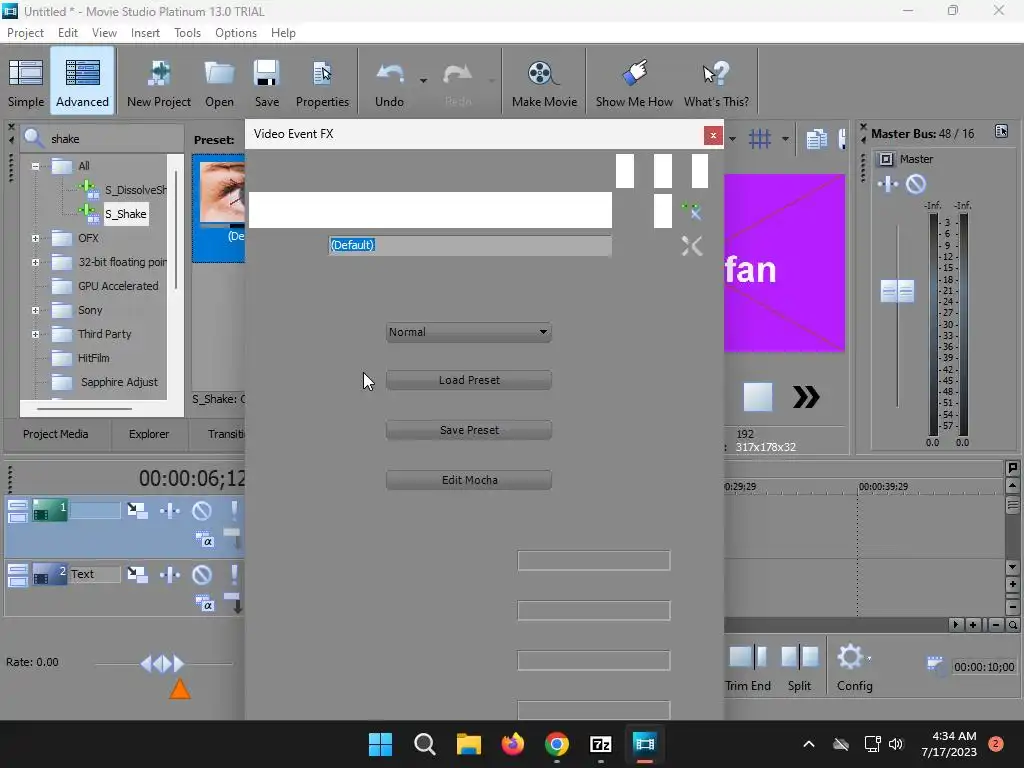Select the HitFilm folder
The height and width of the screenshot is (768, 1024).
(93, 358)
